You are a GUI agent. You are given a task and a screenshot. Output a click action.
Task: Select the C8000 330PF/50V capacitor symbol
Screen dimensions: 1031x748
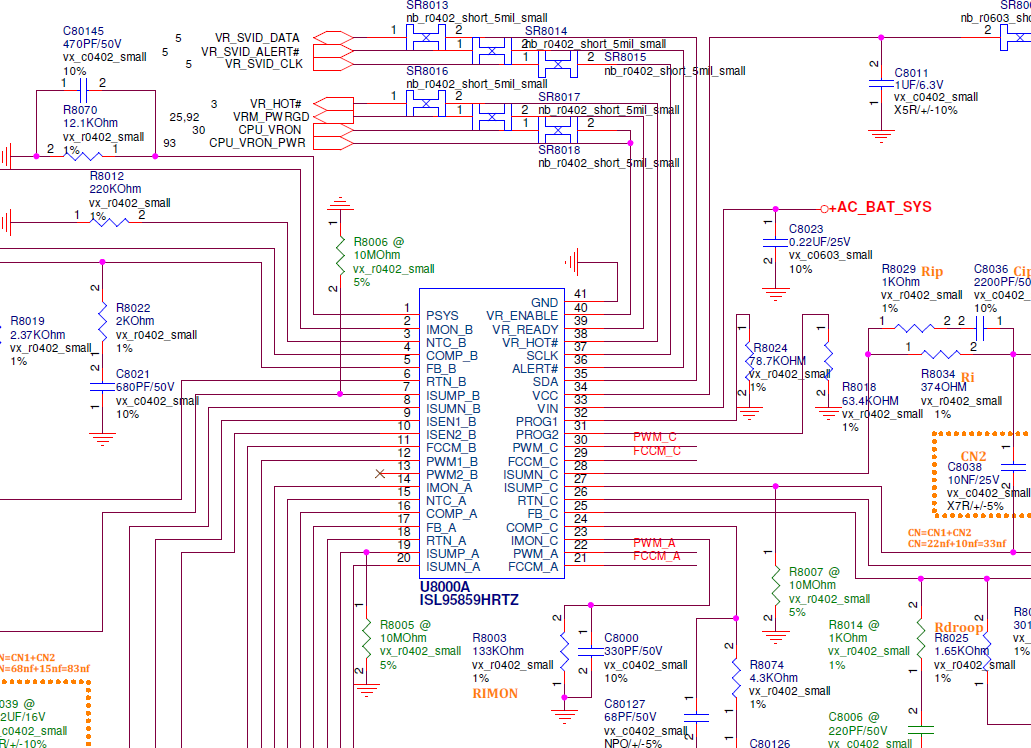(590, 651)
